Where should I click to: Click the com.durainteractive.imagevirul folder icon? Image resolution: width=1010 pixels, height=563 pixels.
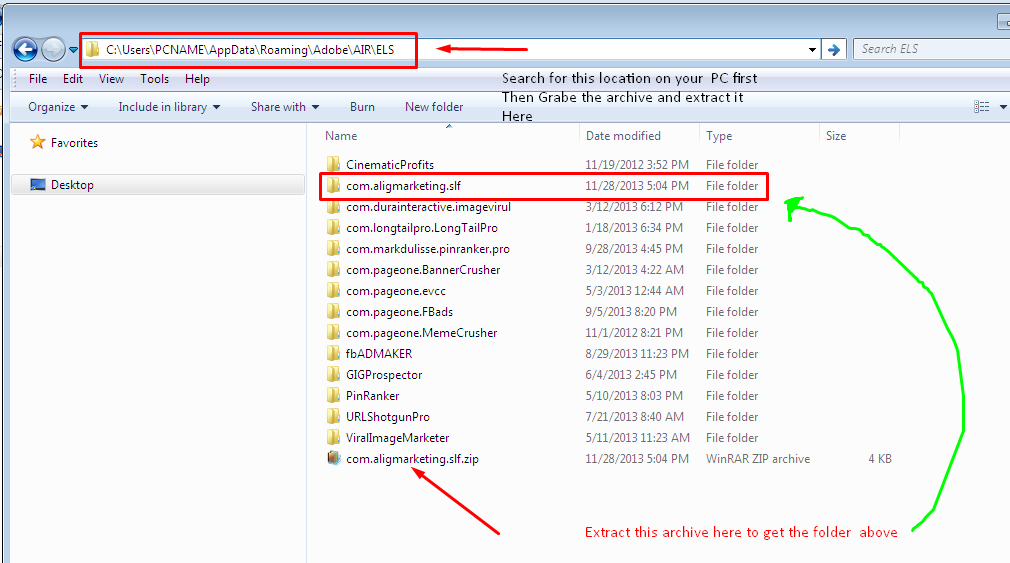click(333, 207)
